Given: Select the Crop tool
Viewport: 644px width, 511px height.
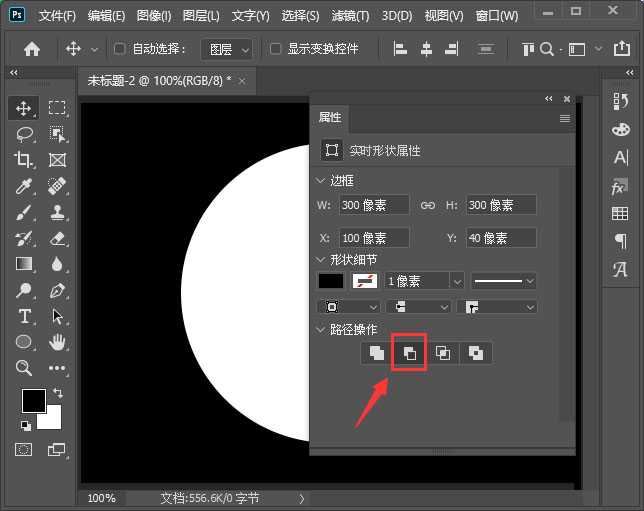Looking at the screenshot, I should click(x=24, y=160).
